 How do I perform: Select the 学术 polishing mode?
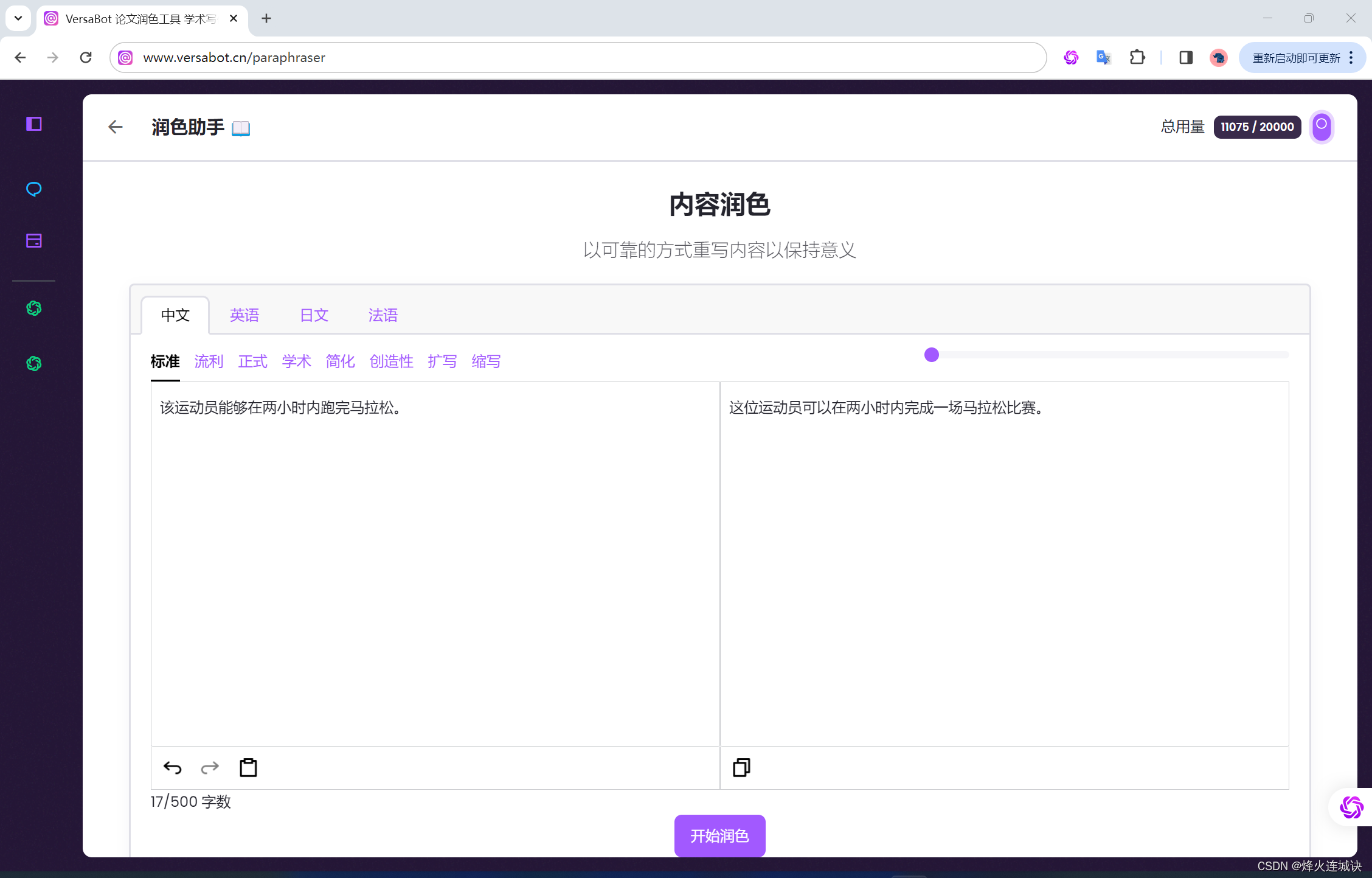tap(296, 361)
